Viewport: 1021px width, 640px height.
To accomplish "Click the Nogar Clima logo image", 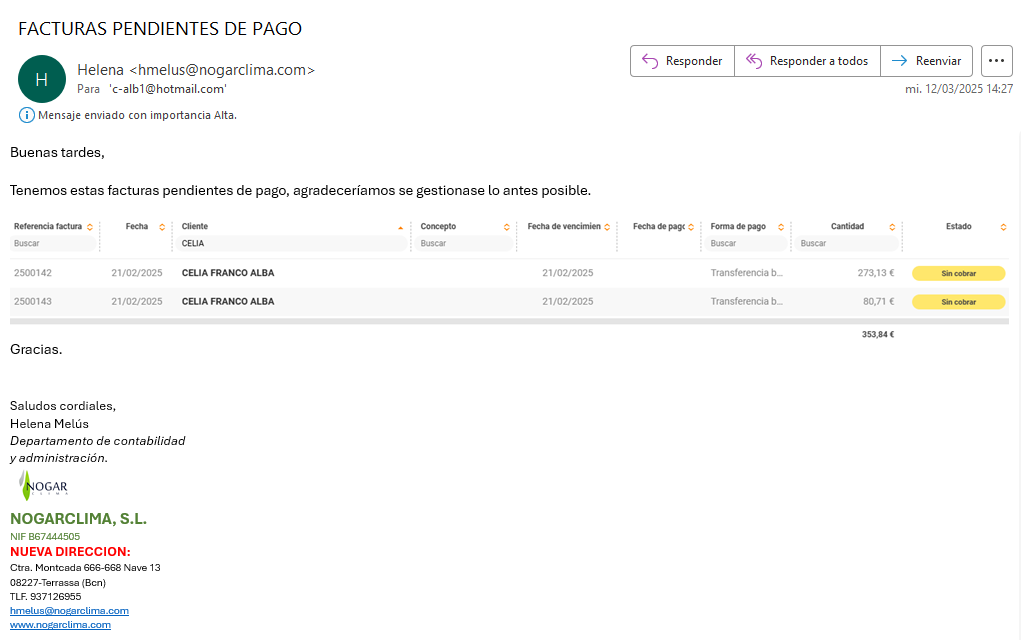I will pyautogui.click(x=44, y=487).
